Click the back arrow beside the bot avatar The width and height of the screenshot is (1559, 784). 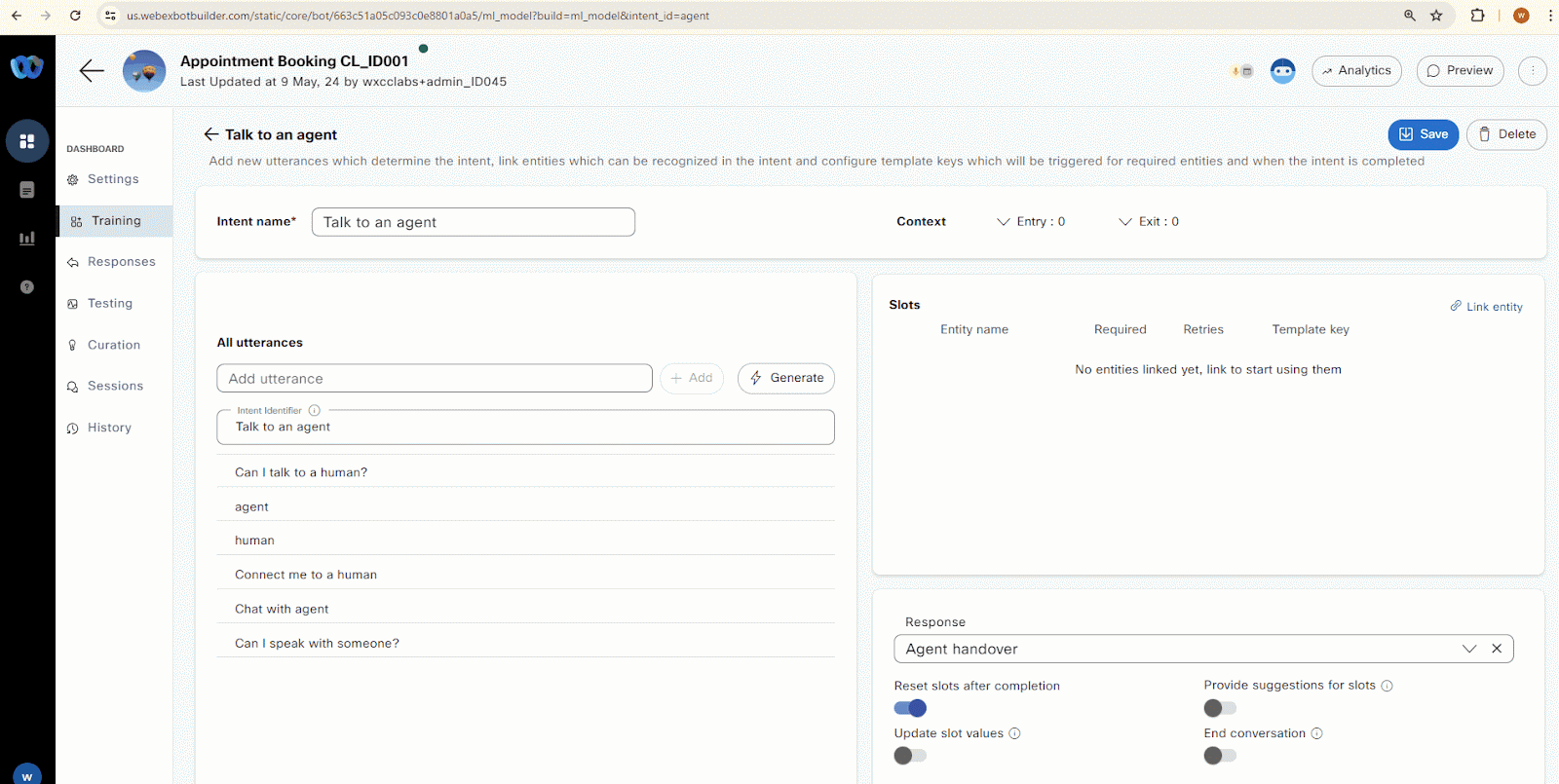click(x=92, y=70)
